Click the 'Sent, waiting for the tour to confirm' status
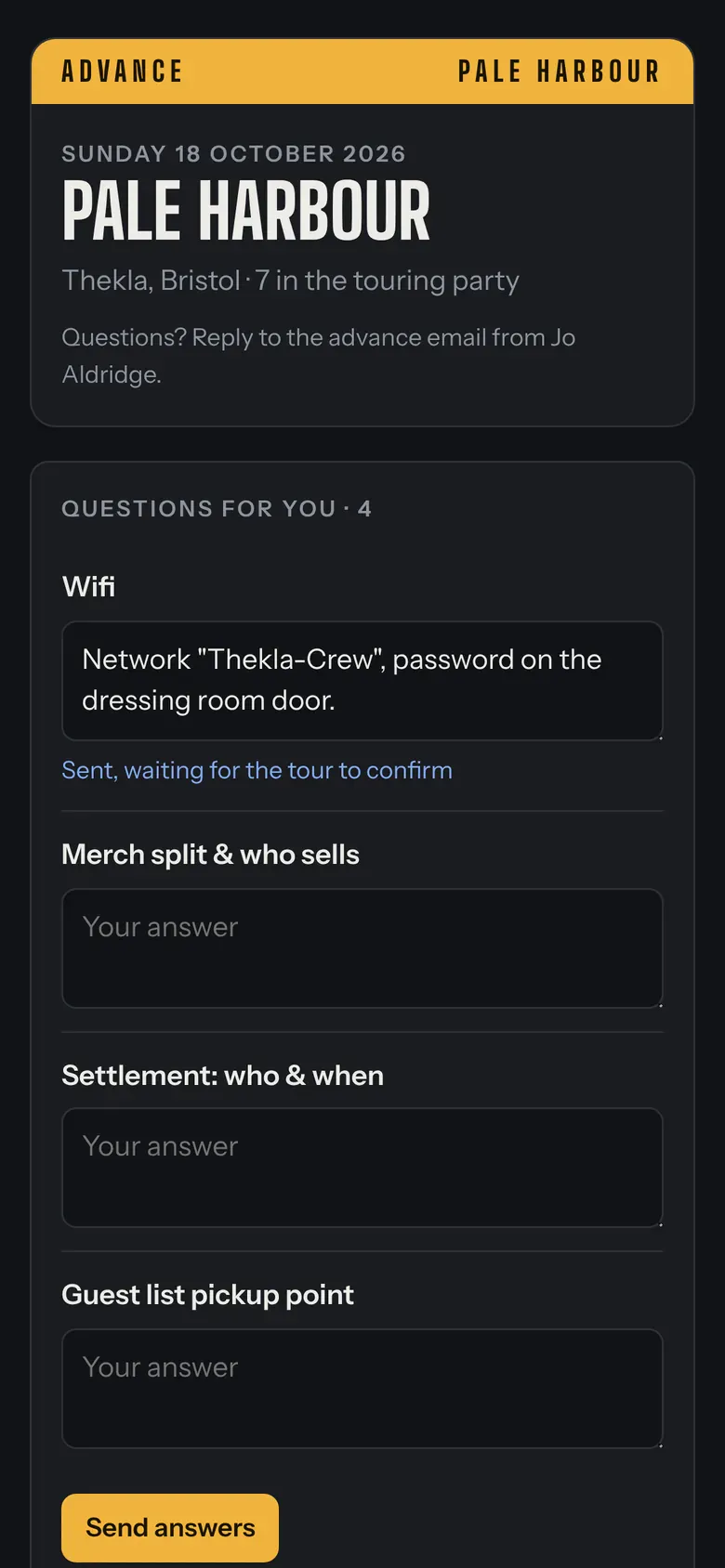Image resolution: width=725 pixels, height=1568 pixels. point(257,770)
